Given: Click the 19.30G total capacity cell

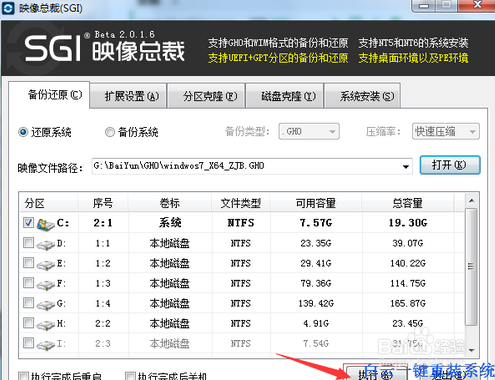Looking at the screenshot, I should click(408, 223).
